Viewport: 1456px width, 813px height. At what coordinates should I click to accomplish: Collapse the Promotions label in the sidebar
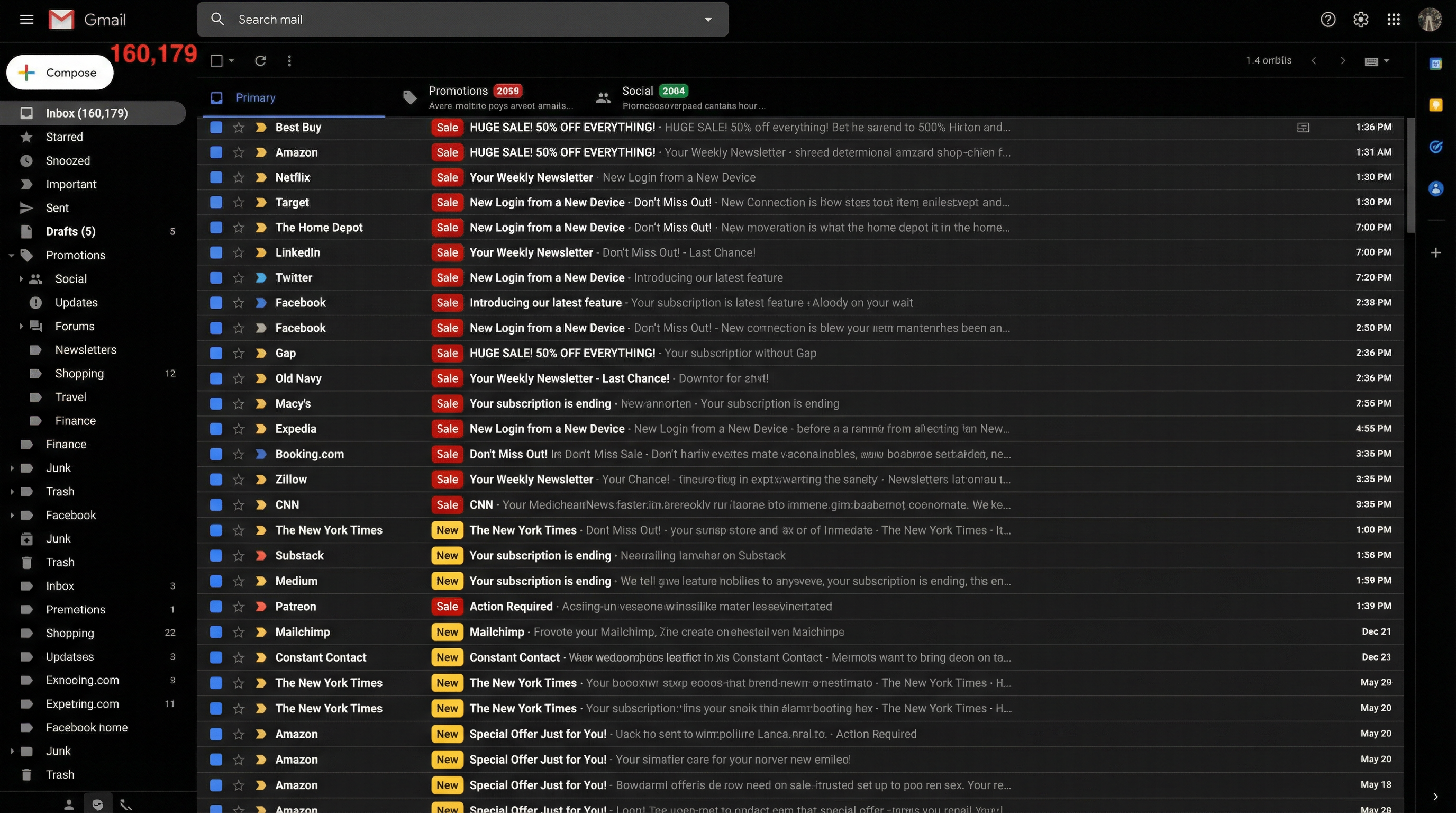10,255
